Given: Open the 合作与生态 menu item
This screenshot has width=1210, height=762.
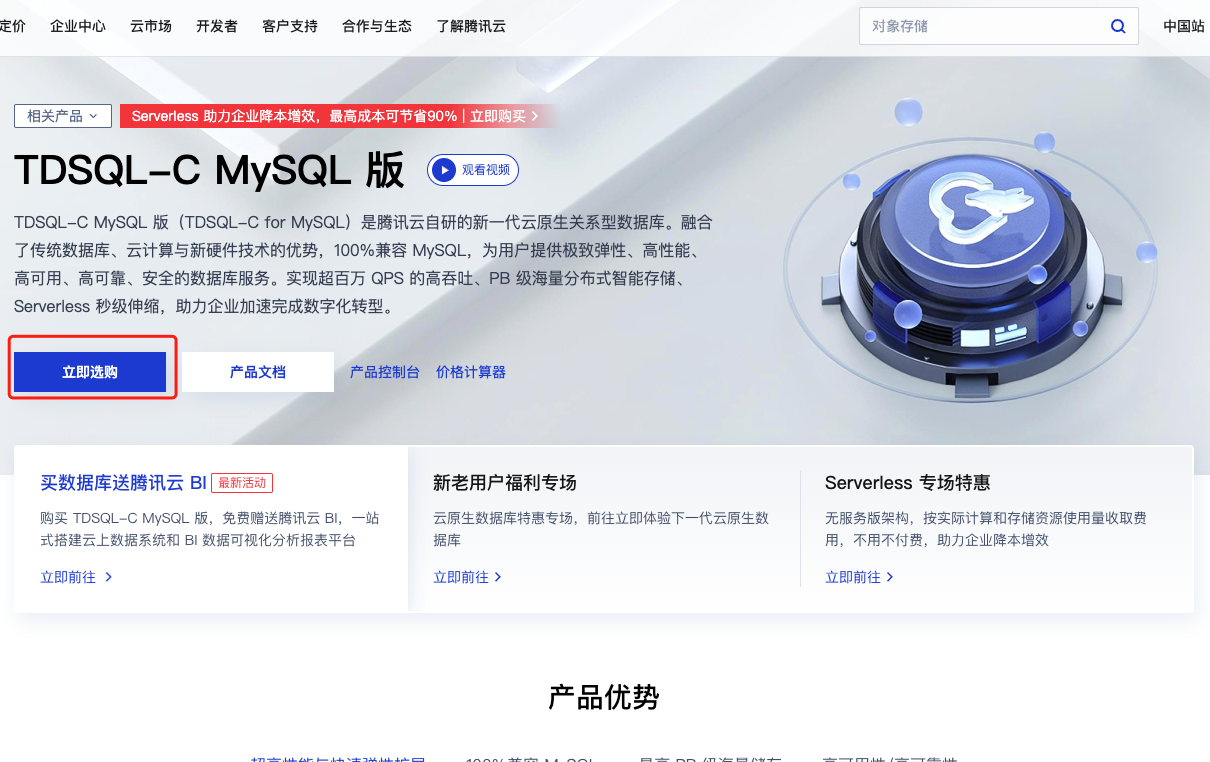Looking at the screenshot, I should click(377, 26).
